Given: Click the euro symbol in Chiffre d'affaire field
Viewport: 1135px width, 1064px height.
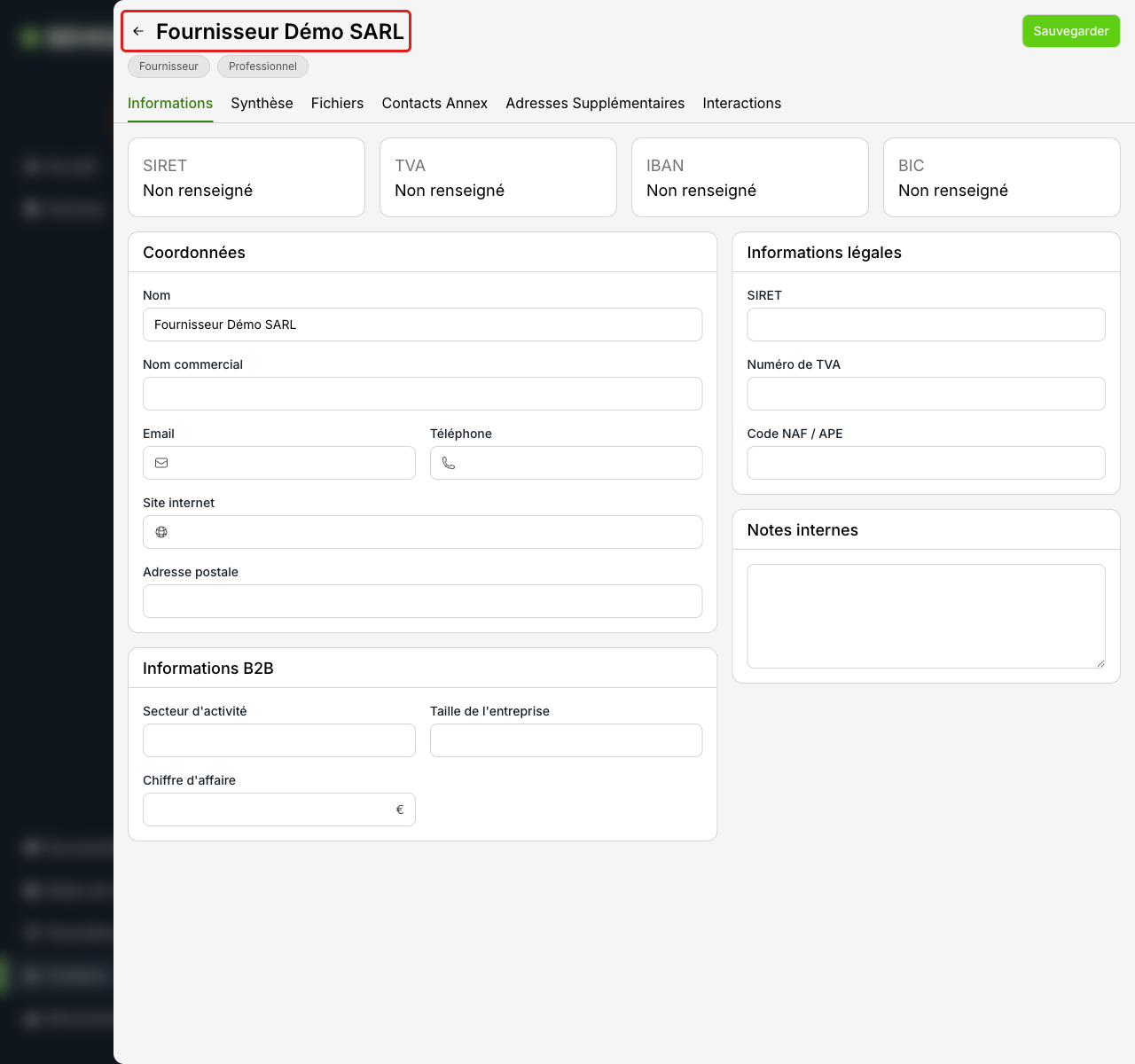Looking at the screenshot, I should click(400, 810).
